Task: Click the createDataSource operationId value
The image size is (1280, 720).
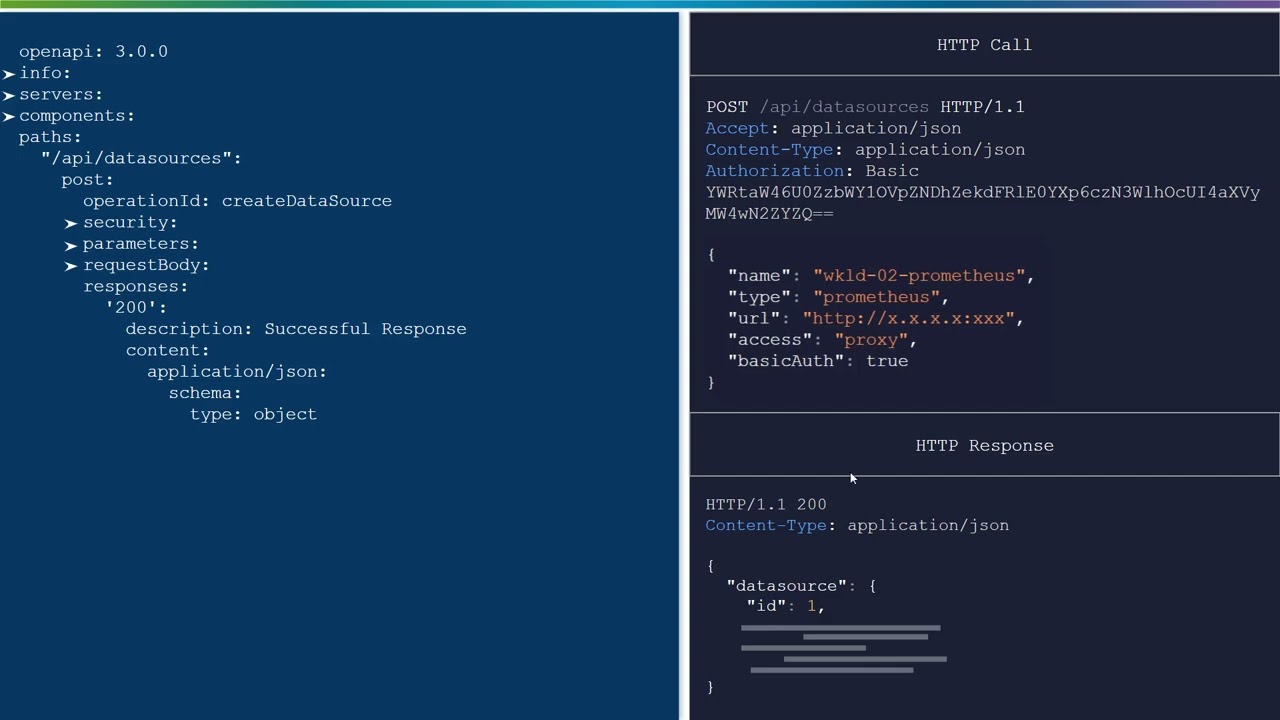Action: coord(306,201)
